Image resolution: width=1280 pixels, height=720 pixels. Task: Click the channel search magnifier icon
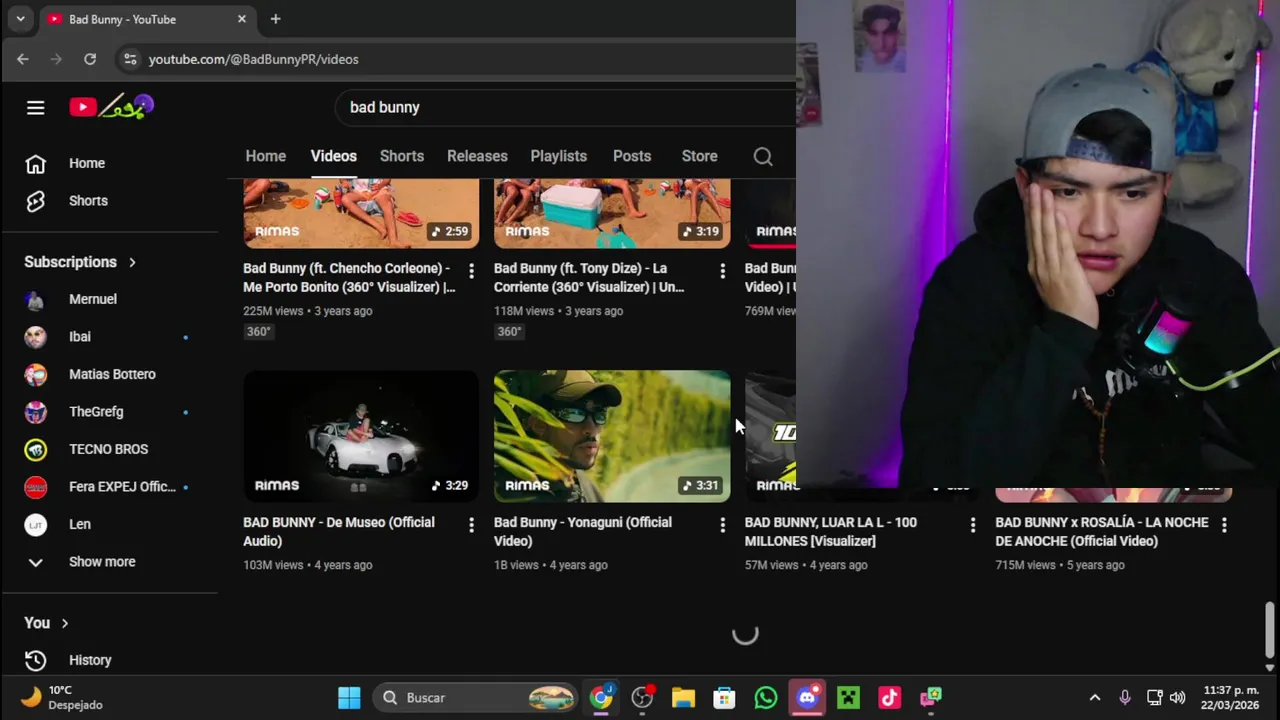coord(763,156)
